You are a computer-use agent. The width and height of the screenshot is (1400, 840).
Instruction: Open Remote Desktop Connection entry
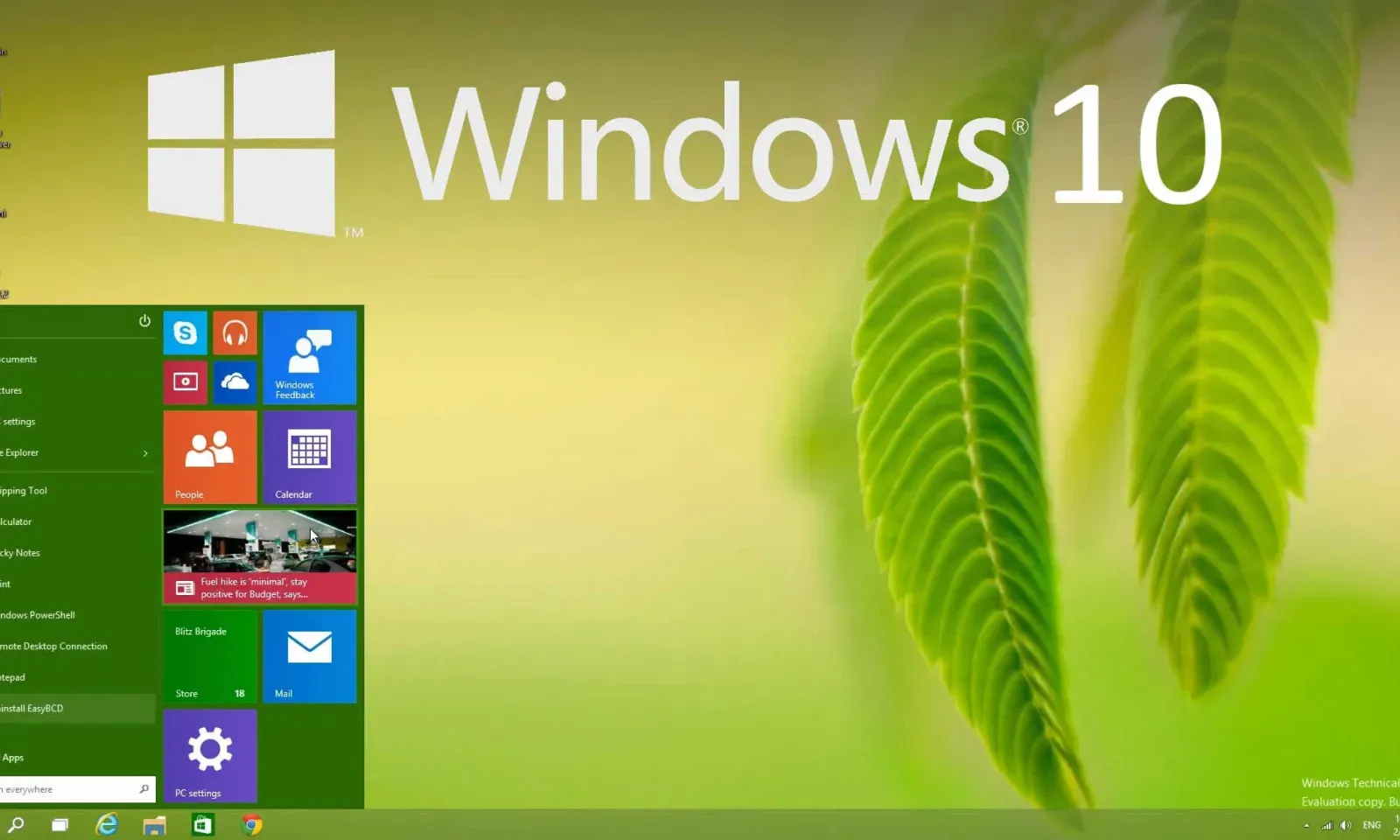(x=54, y=647)
